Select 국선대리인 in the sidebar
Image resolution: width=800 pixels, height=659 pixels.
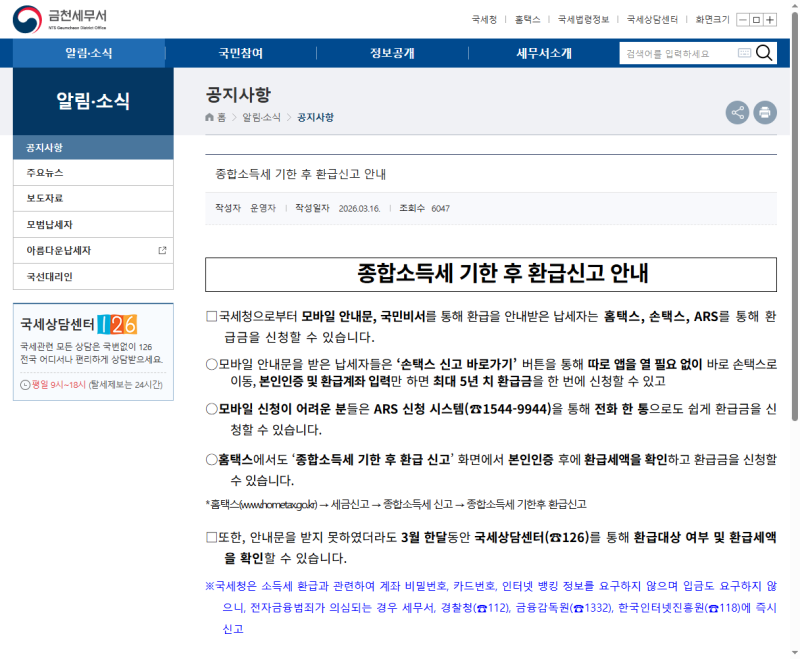pos(93,276)
